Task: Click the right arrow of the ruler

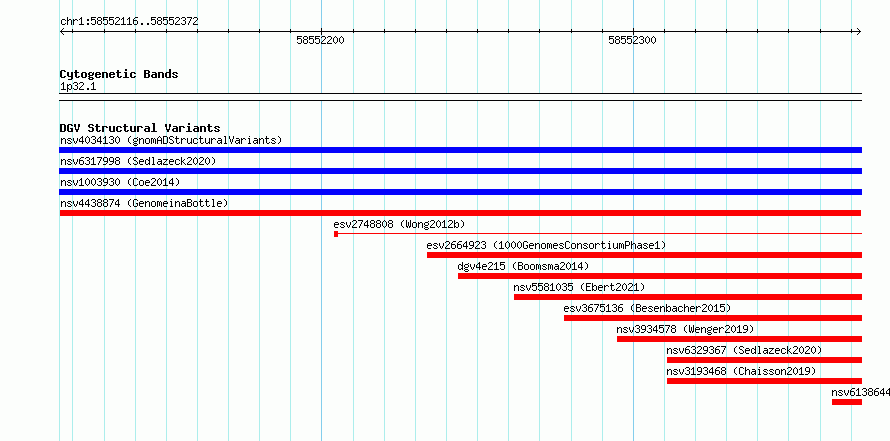Action: (858, 32)
